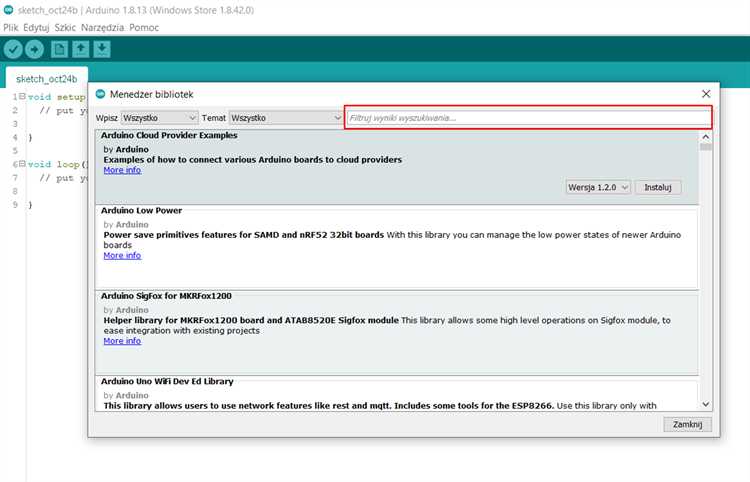
Task: Click the Helper library for MKRFox1200 description
Action: (x=251, y=320)
